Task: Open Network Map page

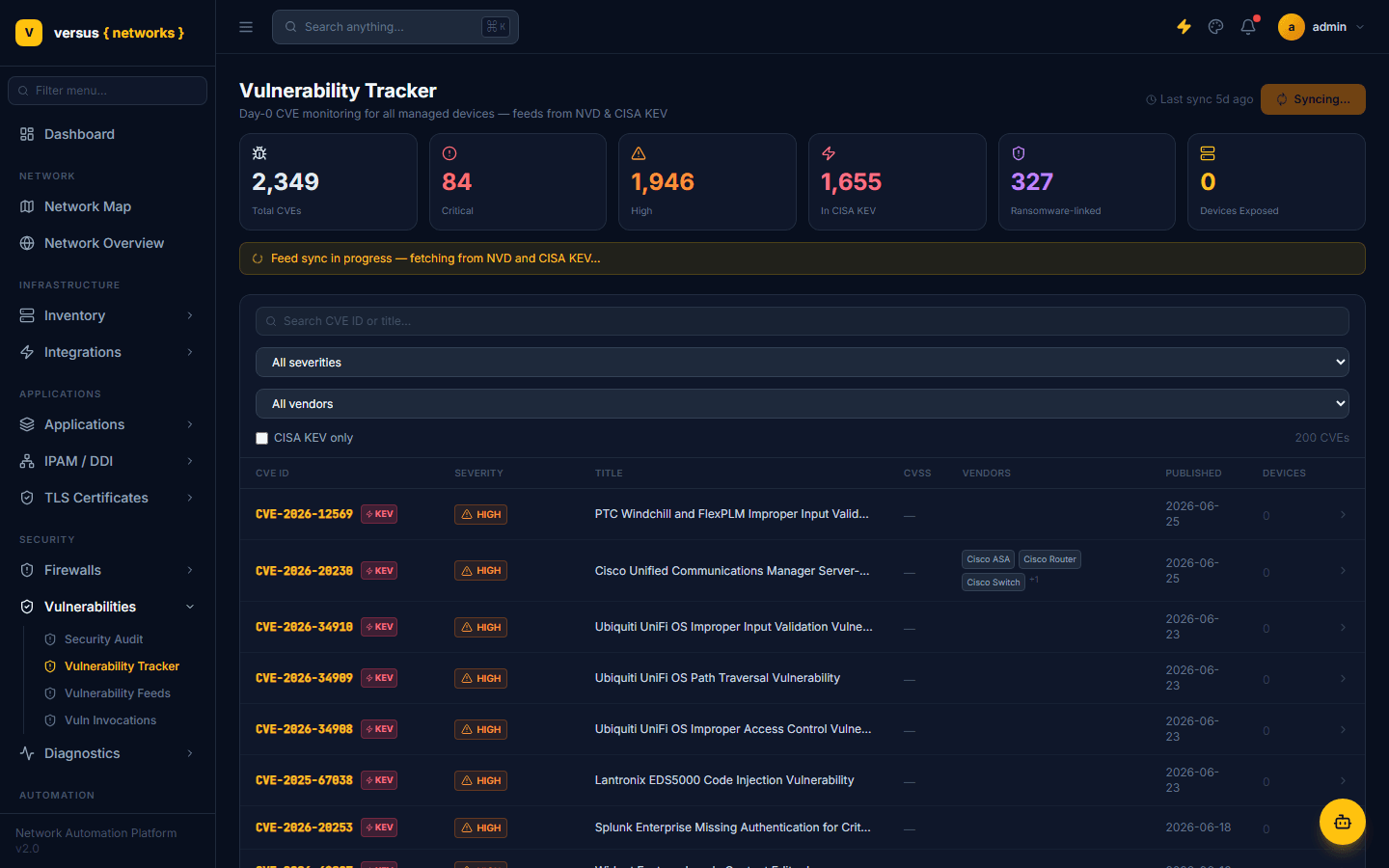Action: coord(107,206)
